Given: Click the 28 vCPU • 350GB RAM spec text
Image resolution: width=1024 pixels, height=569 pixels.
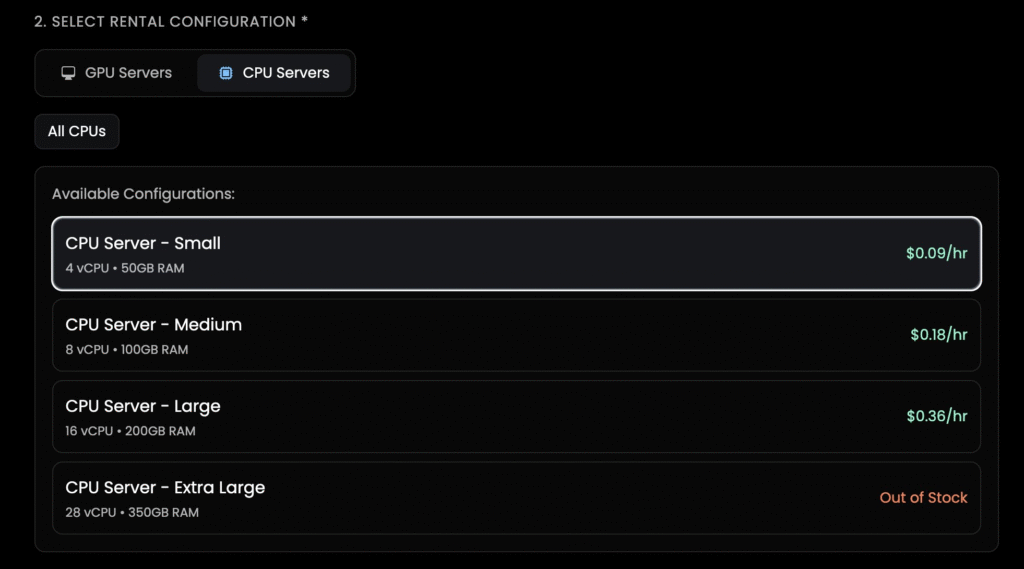Looking at the screenshot, I should (132, 512).
